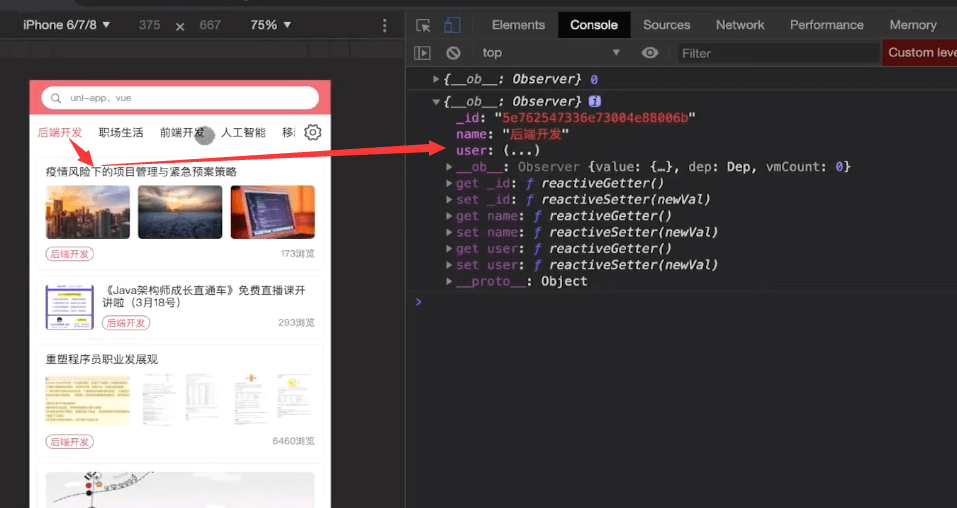This screenshot has width=957, height=508.
Task: Switch to the Network tab
Action: pos(740,25)
